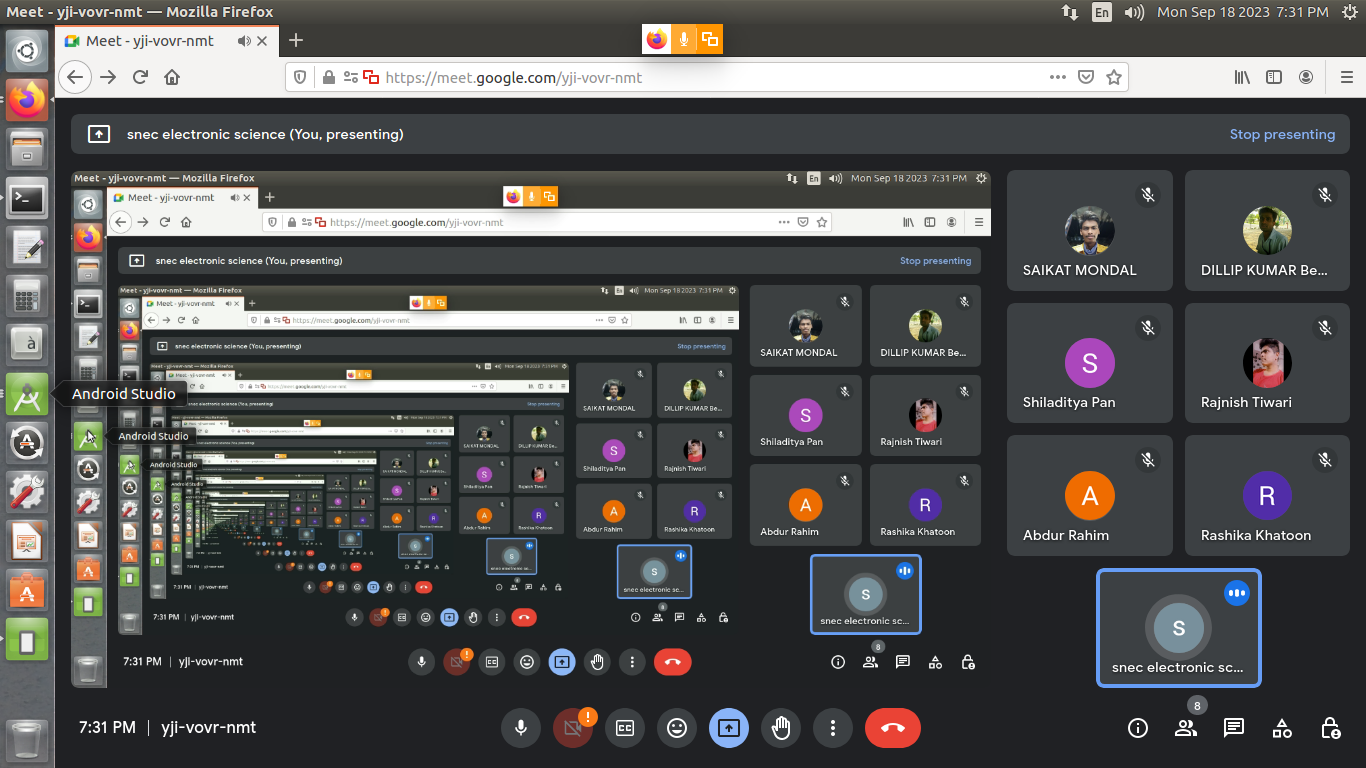Open Firefox hamburger menu
1366x768 pixels.
point(1346,77)
